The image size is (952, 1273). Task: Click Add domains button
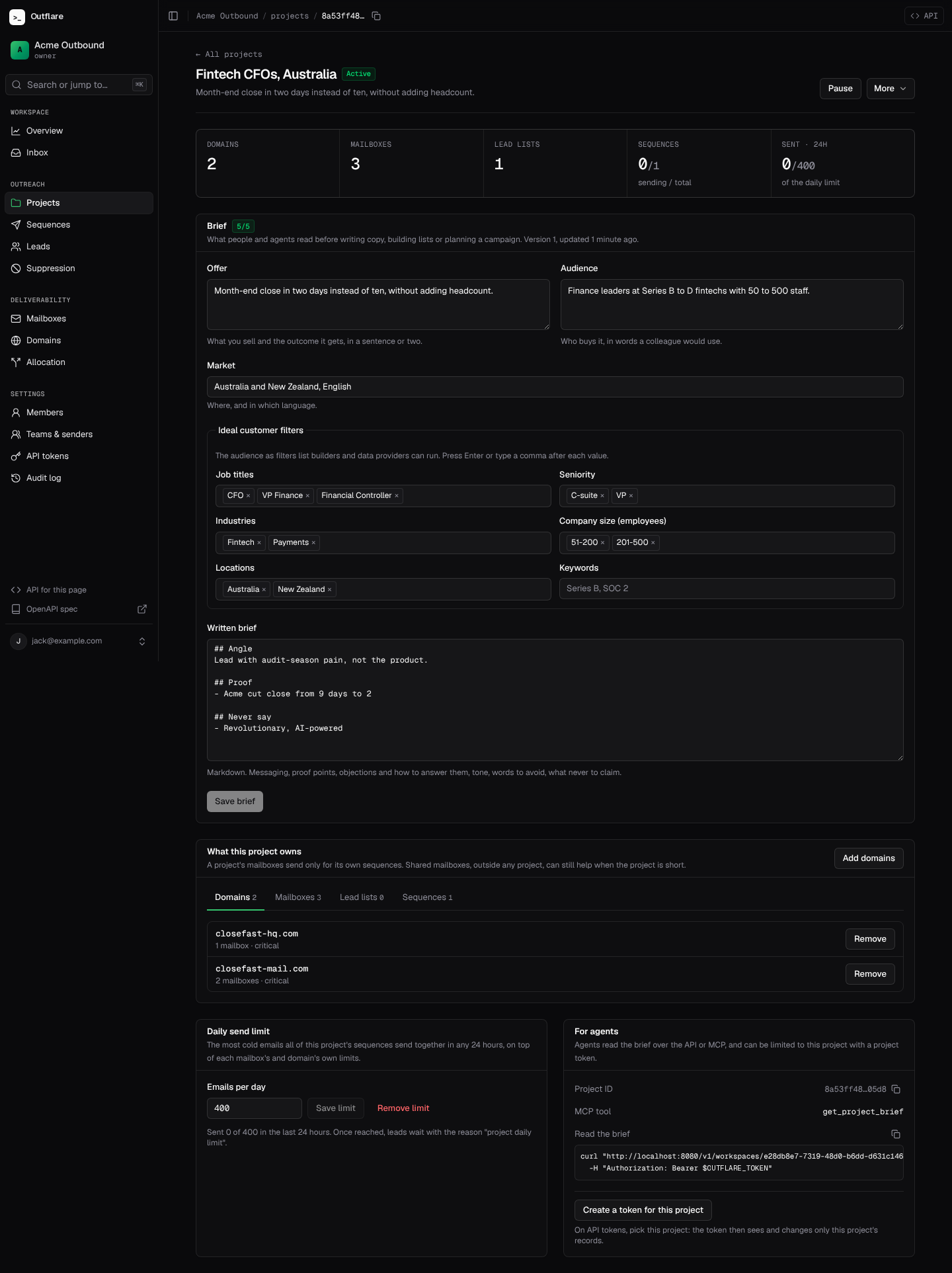tap(869, 858)
